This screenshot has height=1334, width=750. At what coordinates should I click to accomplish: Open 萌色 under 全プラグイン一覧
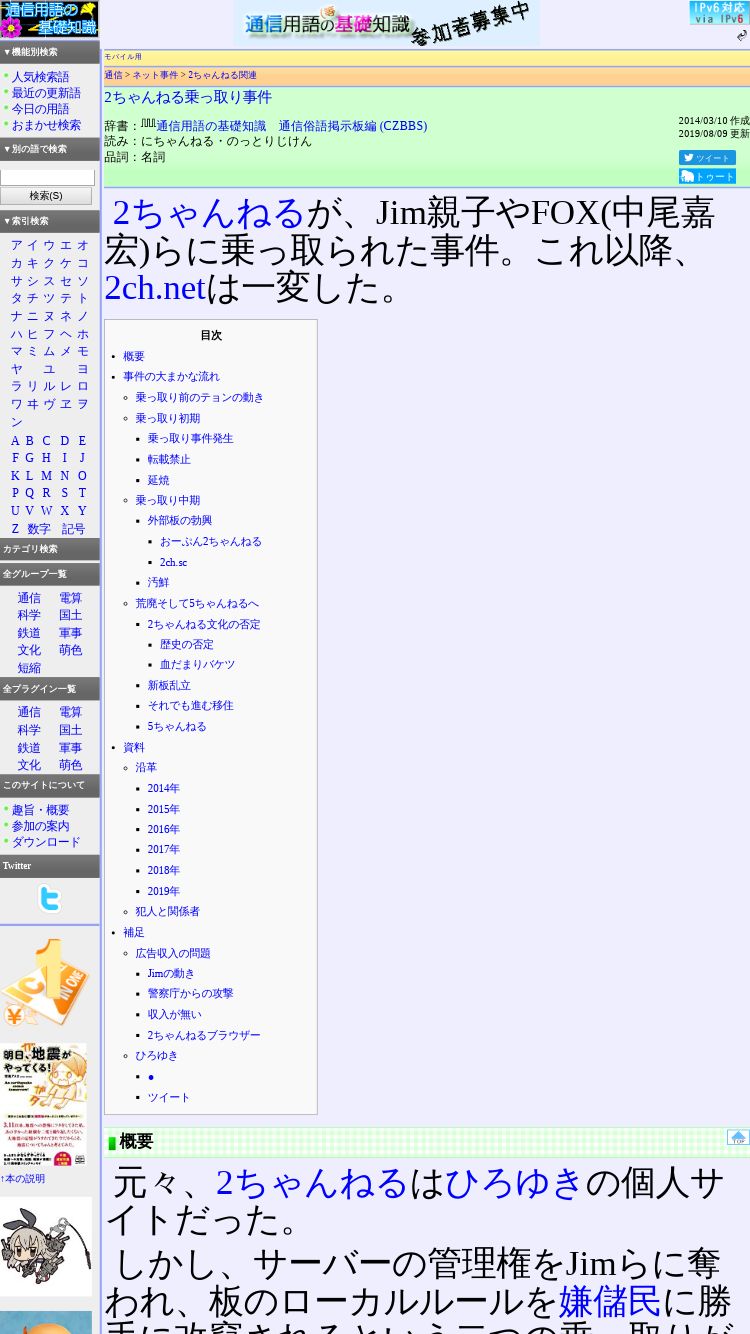pyautogui.click(x=70, y=765)
